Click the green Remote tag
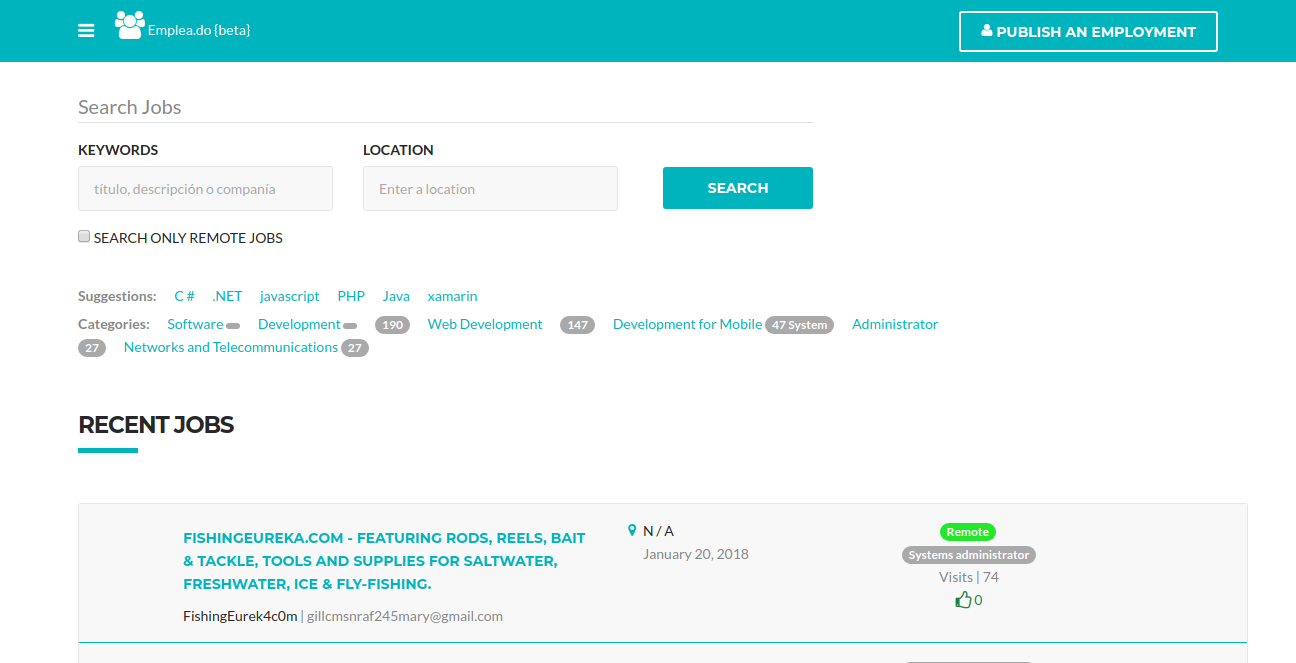The height and width of the screenshot is (663, 1296). pos(968,532)
